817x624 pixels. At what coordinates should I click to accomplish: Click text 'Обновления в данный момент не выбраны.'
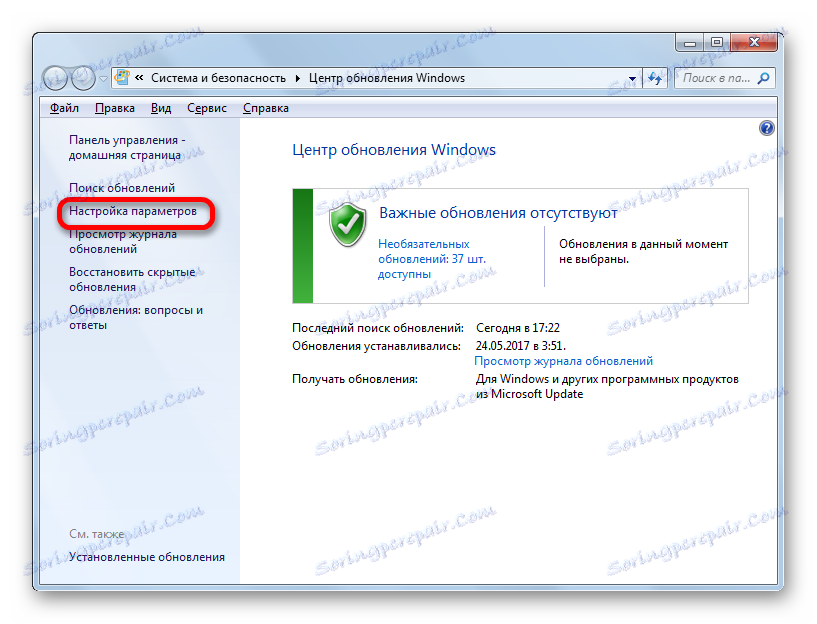[x=643, y=252]
